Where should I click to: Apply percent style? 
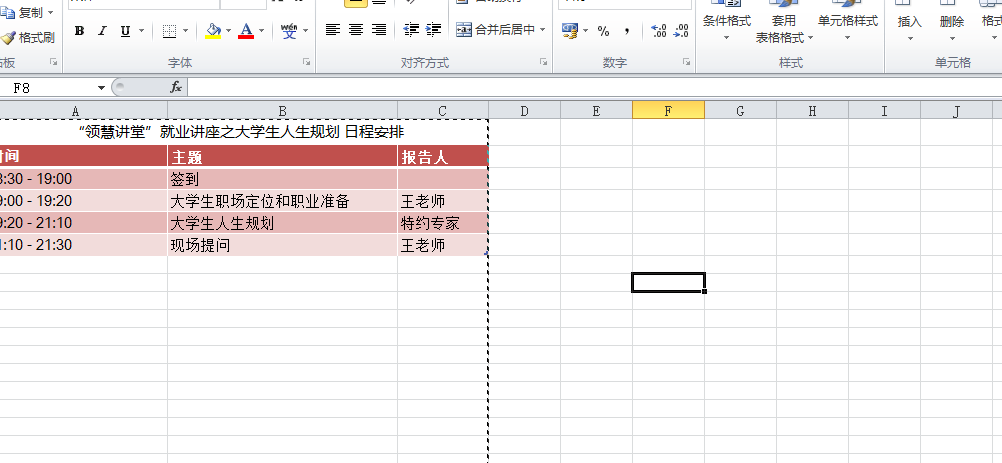coord(603,30)
